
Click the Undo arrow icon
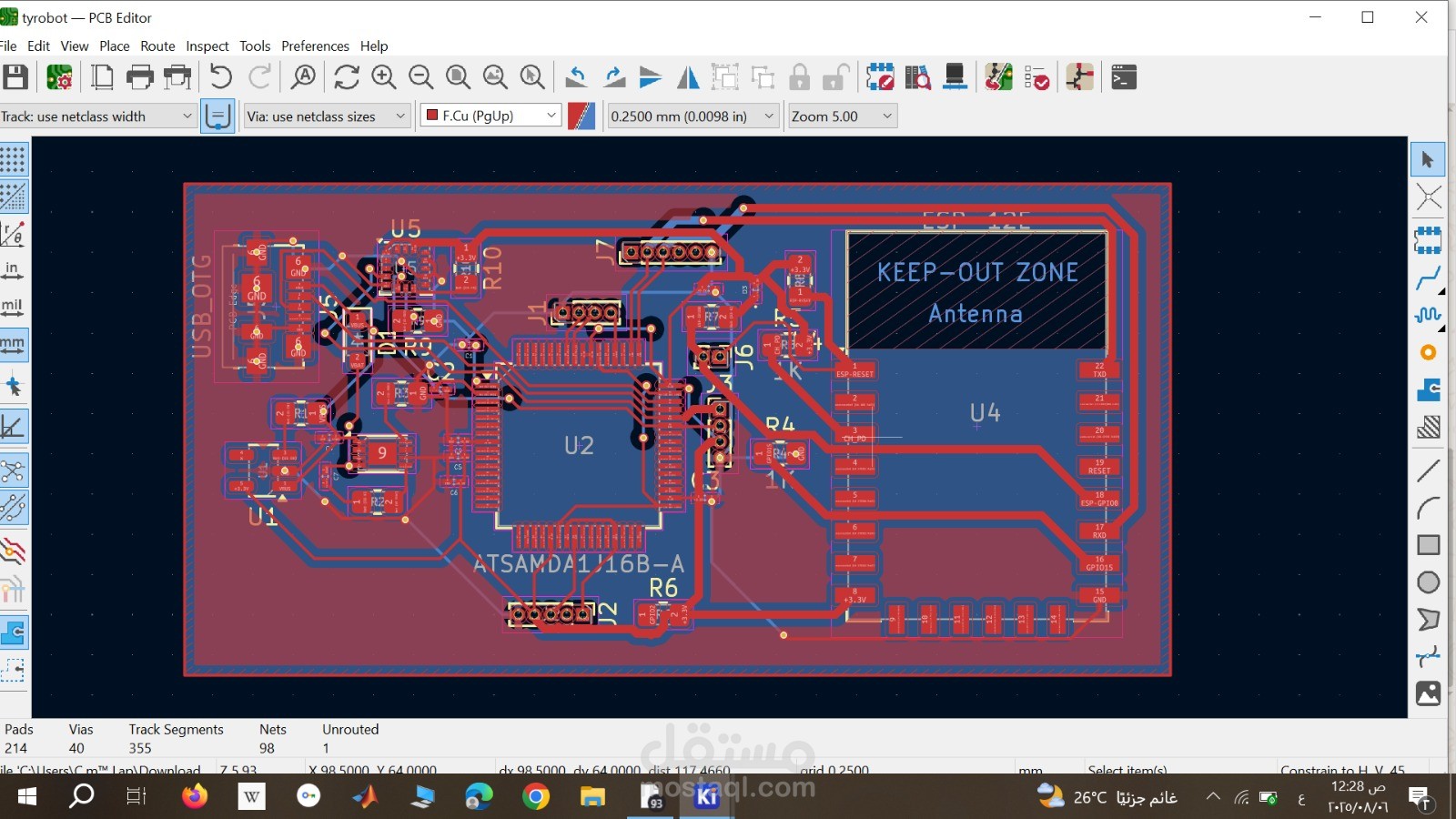pyautogui.click(x=221, y=77)
